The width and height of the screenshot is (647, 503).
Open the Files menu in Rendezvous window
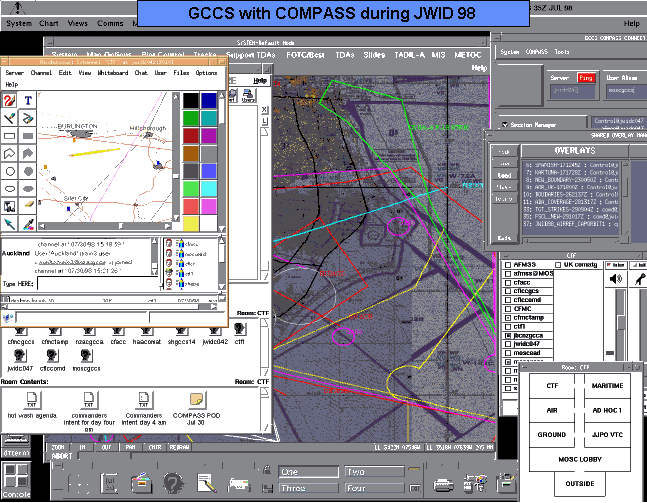(x=181, y=73)
